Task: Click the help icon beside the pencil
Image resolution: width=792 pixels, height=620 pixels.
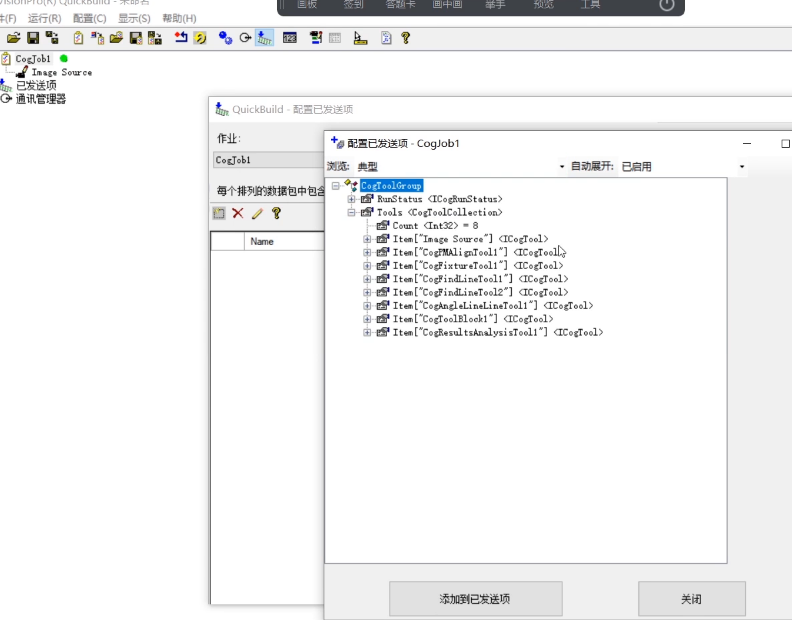Action: click(x=276, y=213)
